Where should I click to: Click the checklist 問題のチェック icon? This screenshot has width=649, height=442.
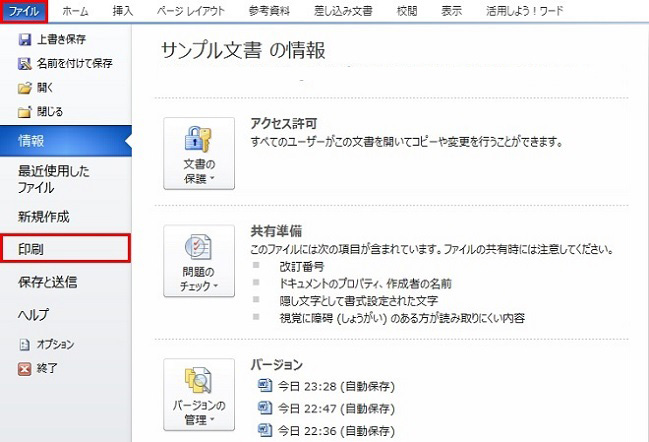199,247
